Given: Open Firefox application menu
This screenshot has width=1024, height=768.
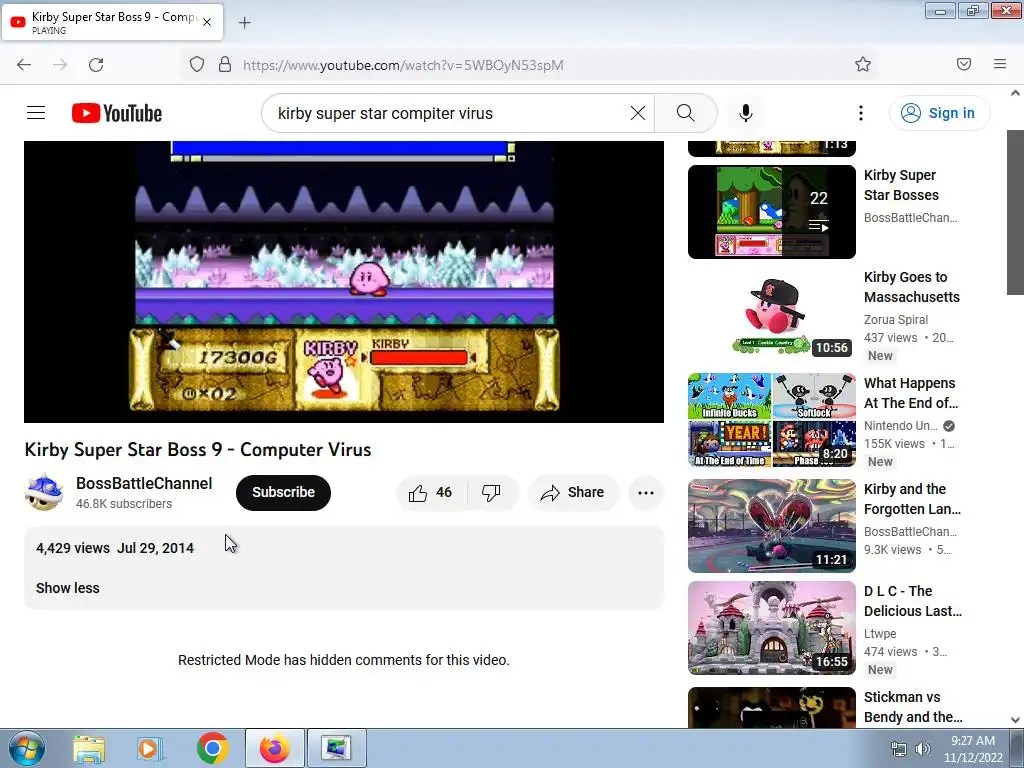Looking at the screenshot, I should pos(1000,64).
